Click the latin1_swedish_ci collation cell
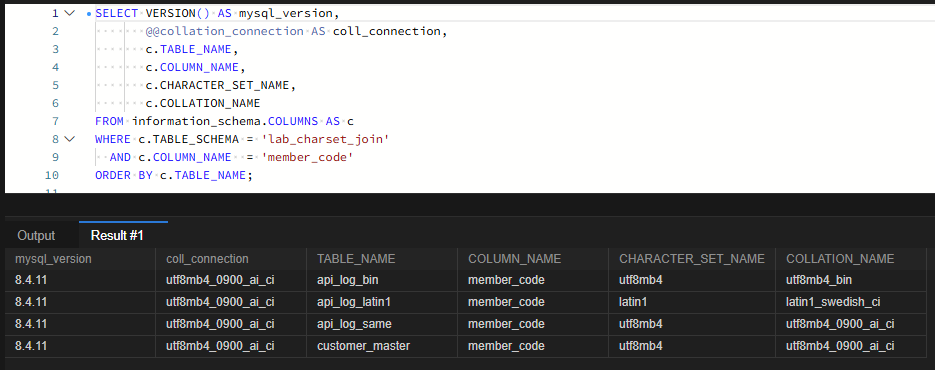935x370 pixels. pyautogui.click(x=851, y=302)
